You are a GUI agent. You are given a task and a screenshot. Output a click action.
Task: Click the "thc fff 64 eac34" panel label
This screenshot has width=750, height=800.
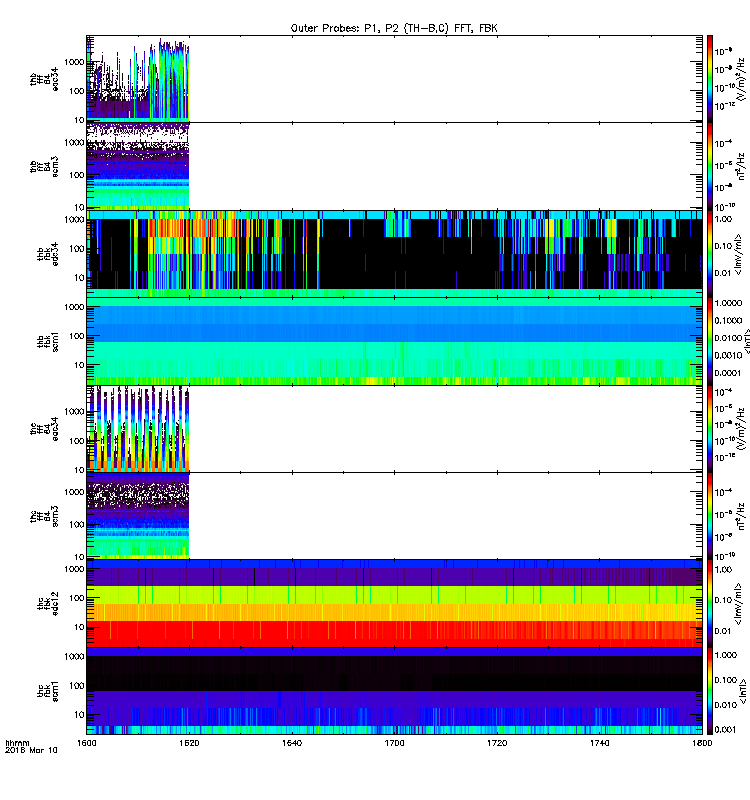(x=44, y=429)
